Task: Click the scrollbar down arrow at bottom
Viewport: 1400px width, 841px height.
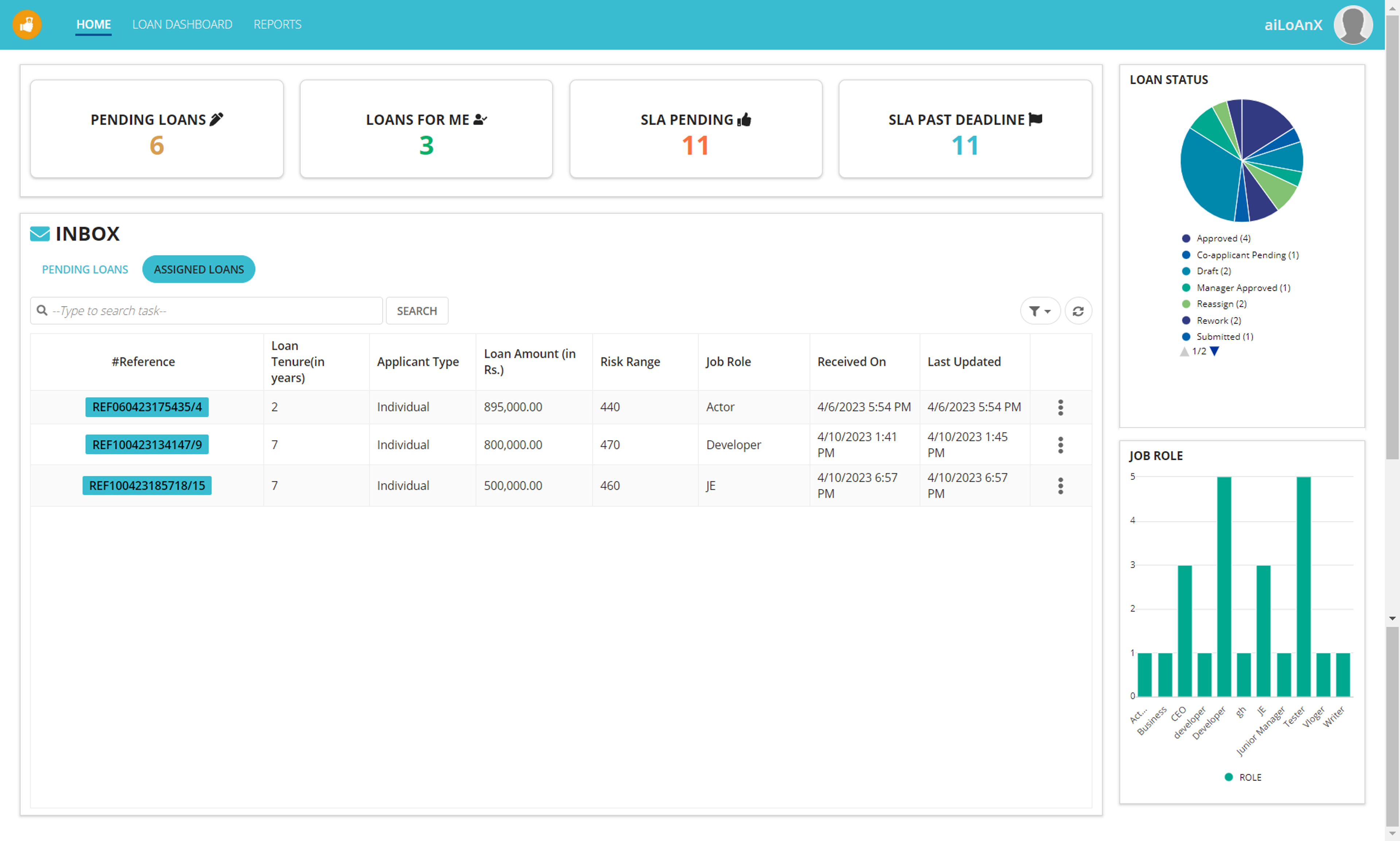Action: coord(1393,834)
